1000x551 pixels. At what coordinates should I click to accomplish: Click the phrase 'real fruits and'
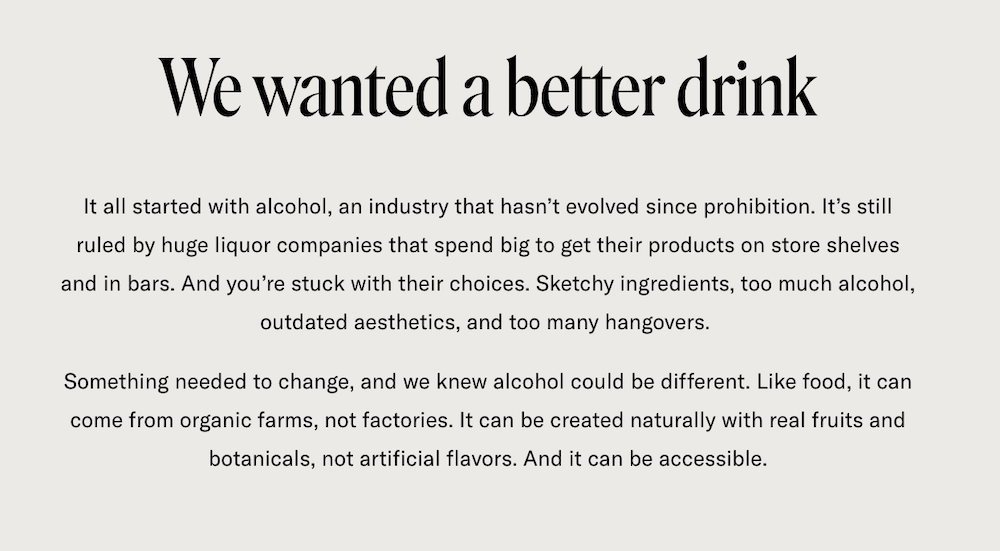[837, 420]
